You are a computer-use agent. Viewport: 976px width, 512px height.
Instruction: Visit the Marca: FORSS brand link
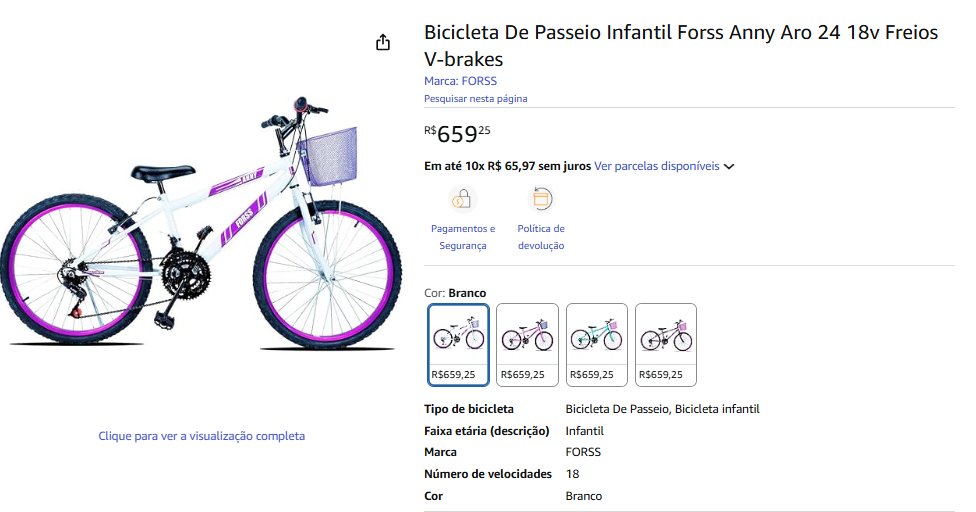click(460, 81)
